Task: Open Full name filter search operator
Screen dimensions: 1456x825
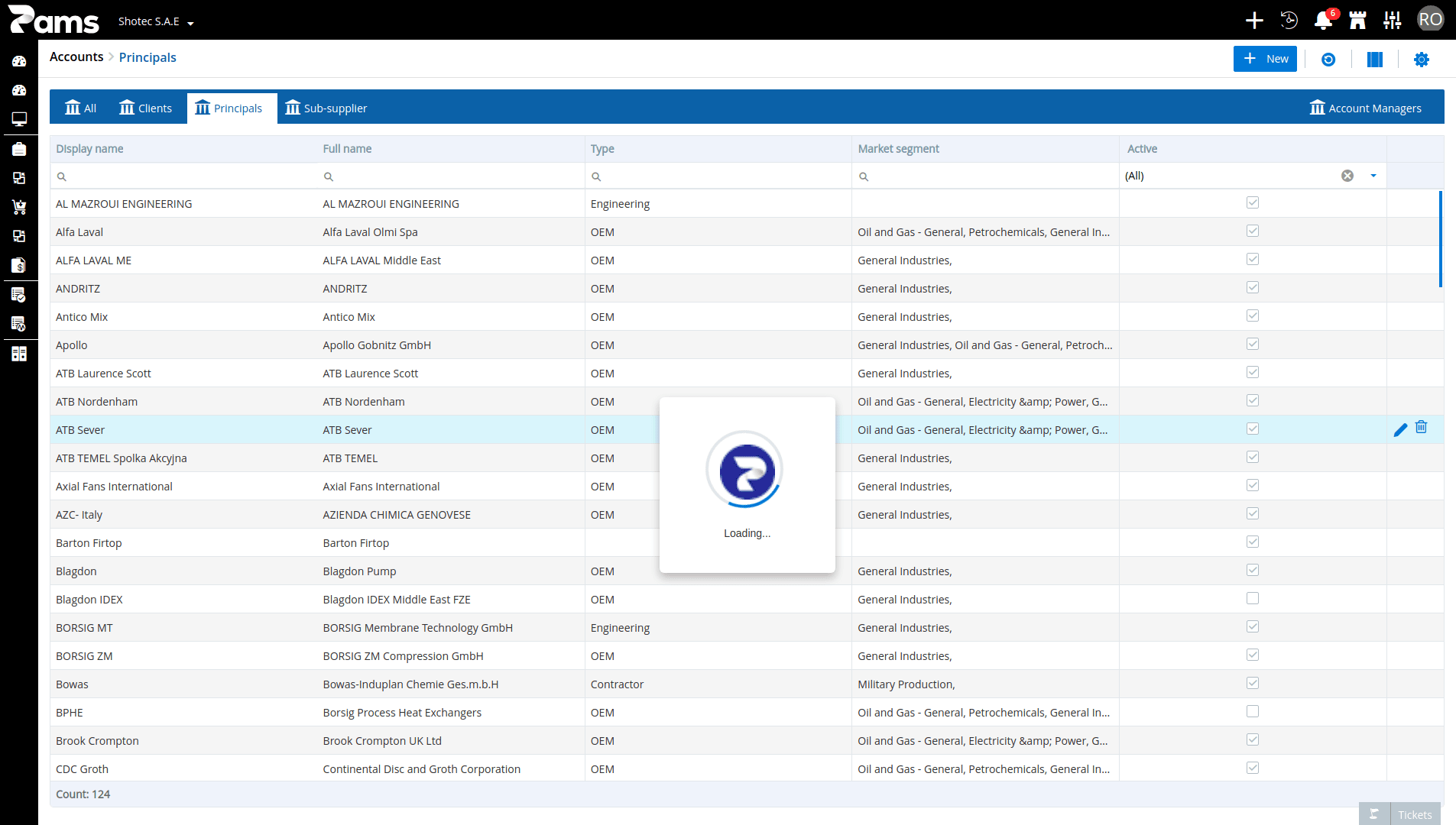Action: point(329,176)
